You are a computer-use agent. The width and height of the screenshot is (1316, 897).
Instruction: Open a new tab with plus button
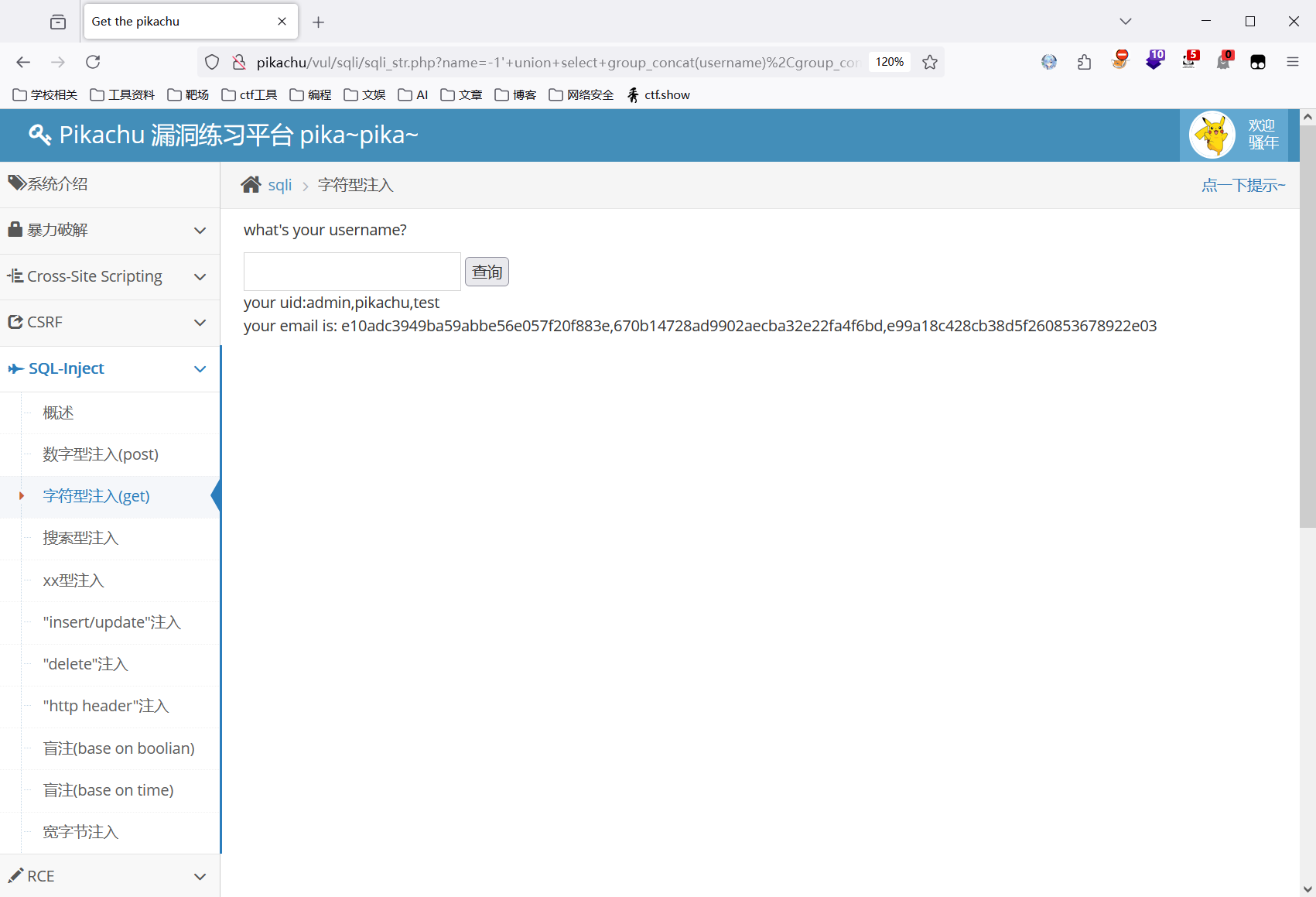(318, 22)
